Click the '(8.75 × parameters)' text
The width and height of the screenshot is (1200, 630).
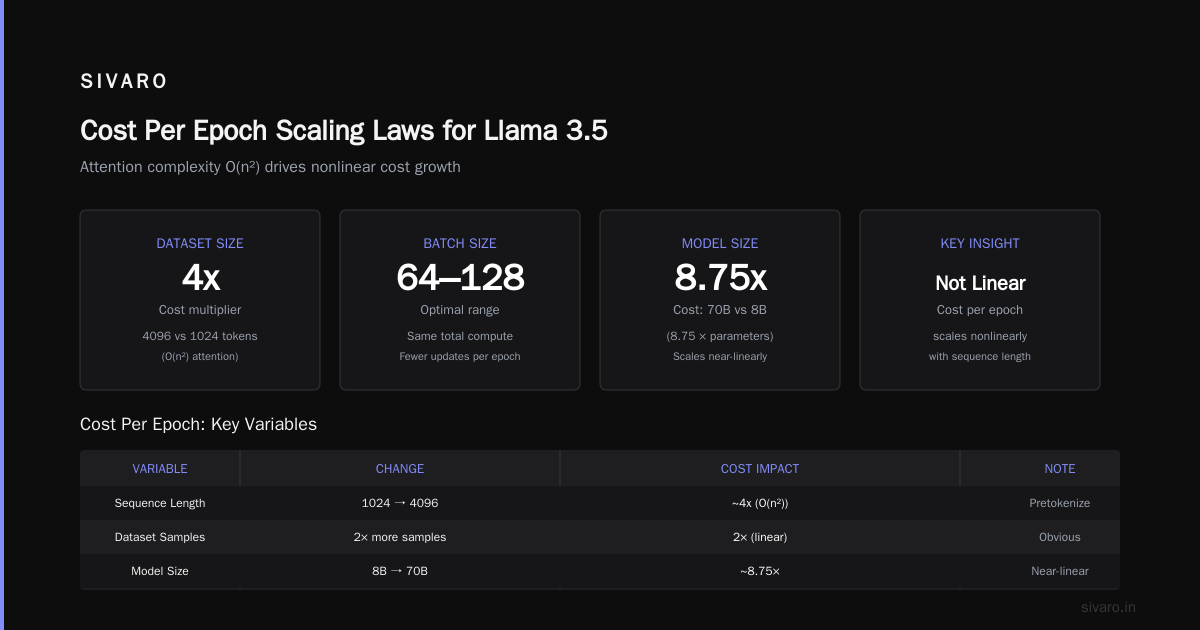coord(720,336)
